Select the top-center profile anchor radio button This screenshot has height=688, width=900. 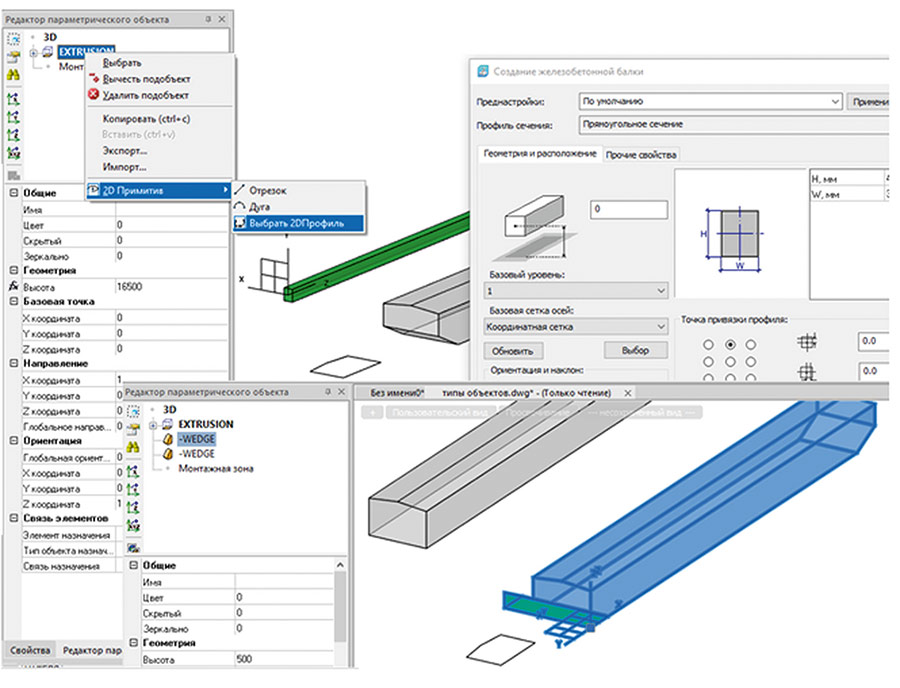[731, 343]
